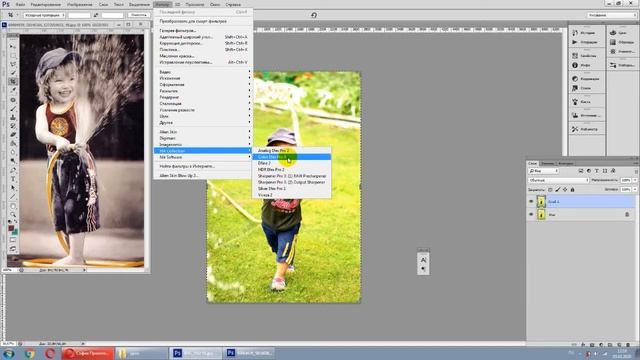Screen dimensions: 640x360
Task: Choose Color Efex Pro 4 from submenu
Action: click(x=291, y=157)
